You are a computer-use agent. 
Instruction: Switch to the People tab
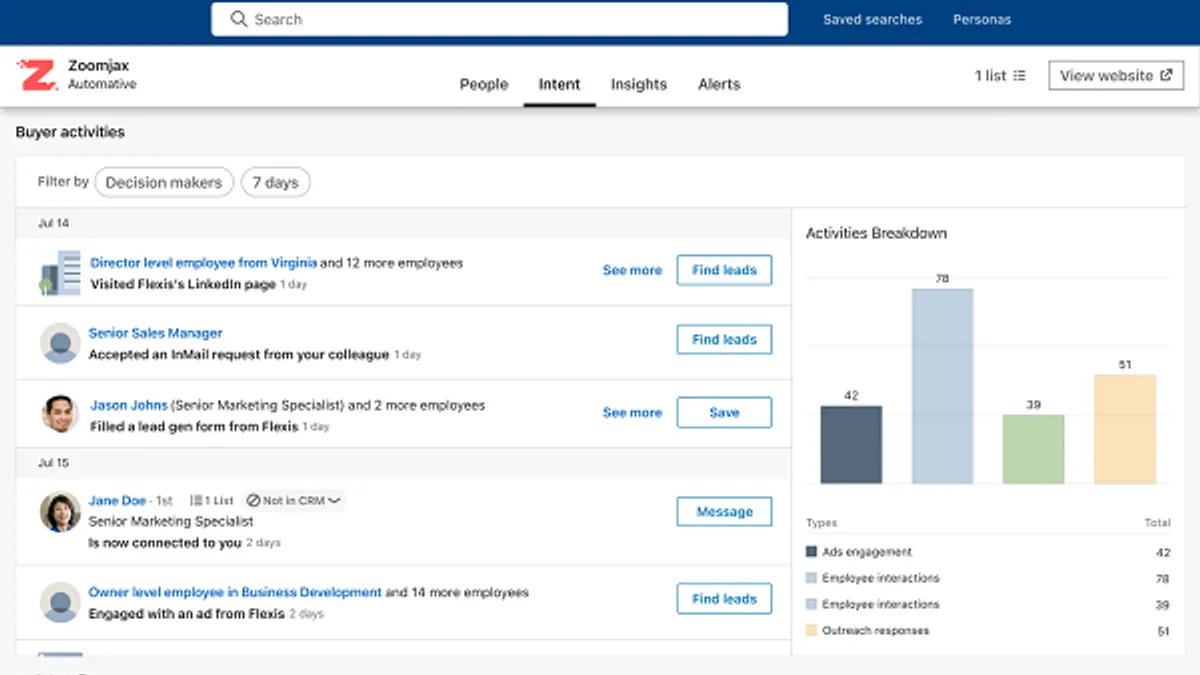[484, 84]
